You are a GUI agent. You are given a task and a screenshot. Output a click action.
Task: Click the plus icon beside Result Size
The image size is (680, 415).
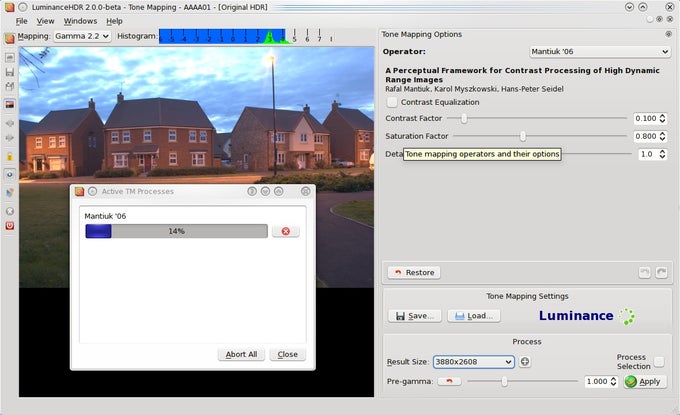pyautogui.click(x=525, y=361)
